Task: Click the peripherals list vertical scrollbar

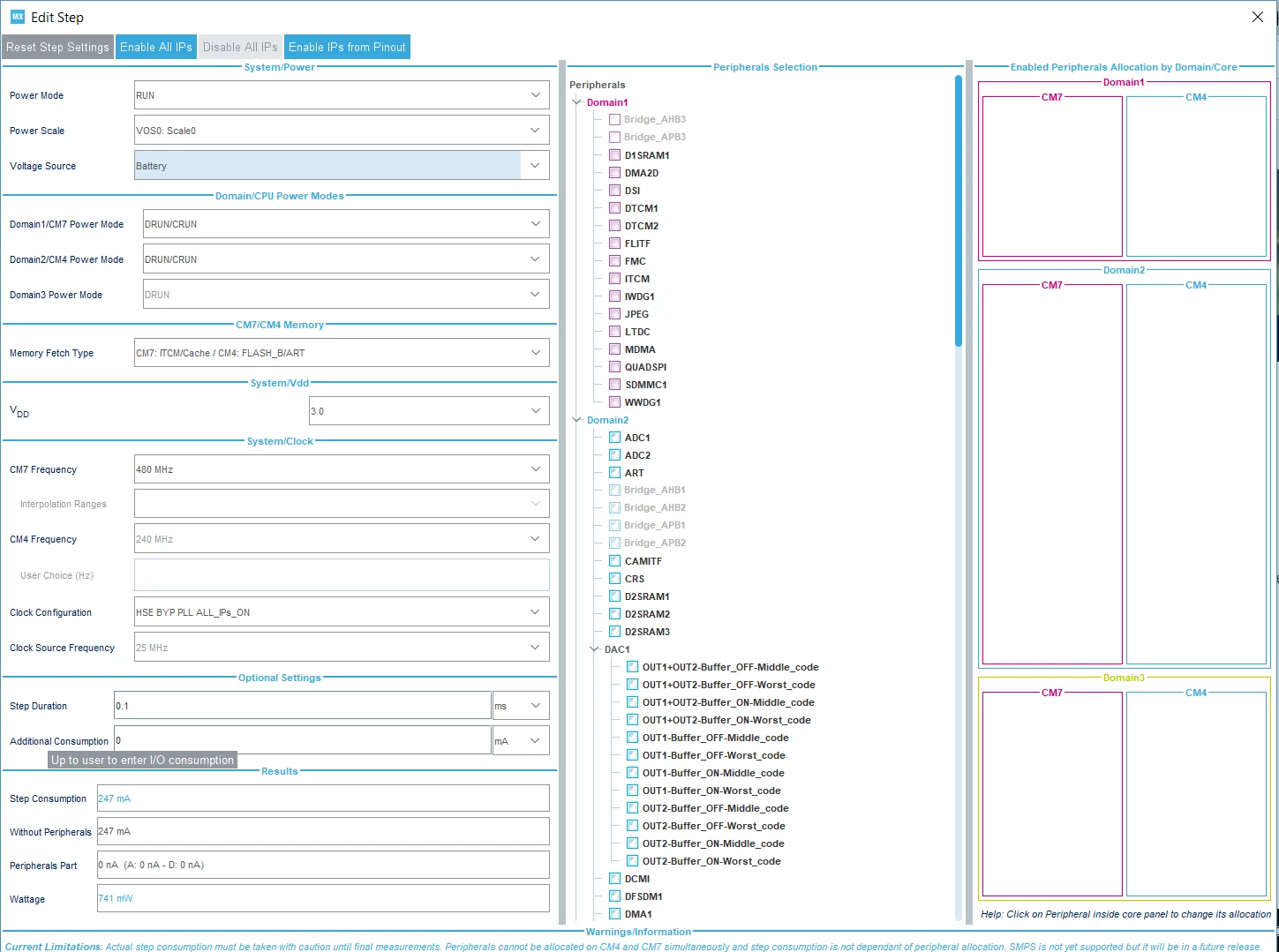Action: 959,212
